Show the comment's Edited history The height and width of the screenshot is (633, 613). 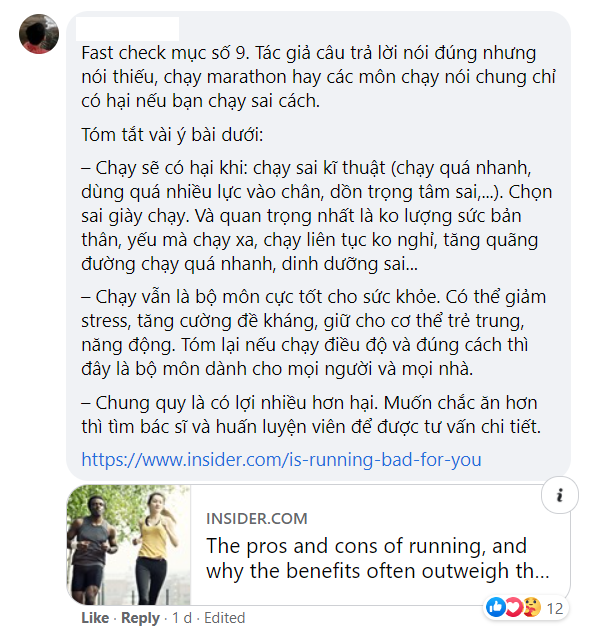pyautogui.click(x=225, y=618)
